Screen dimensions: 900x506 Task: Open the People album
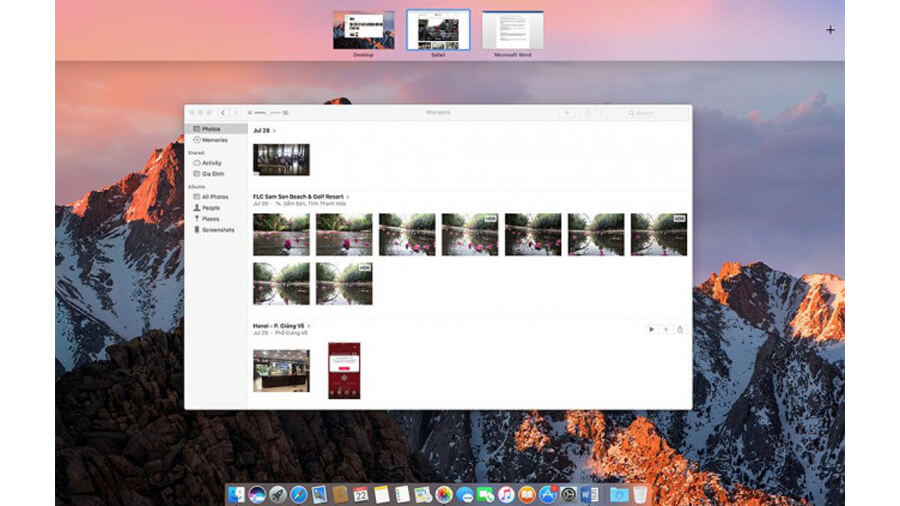point(210,208)
